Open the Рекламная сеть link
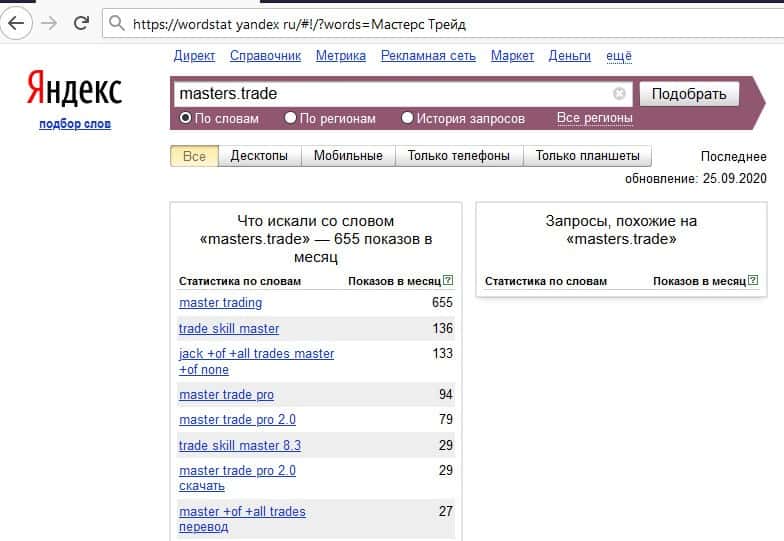This screenshot has height=541, width=784. [x=428, y=56]
